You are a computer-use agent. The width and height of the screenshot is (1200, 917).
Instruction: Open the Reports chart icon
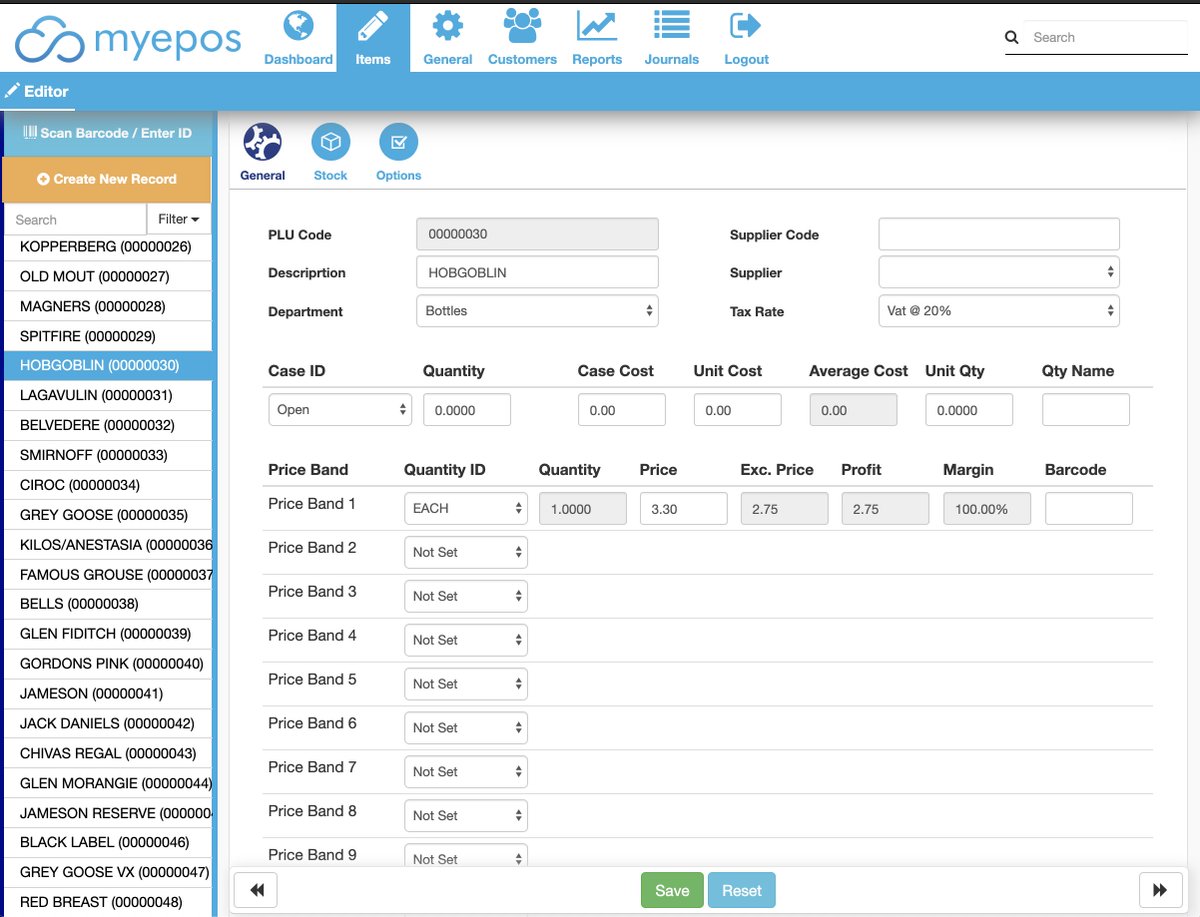click(x=597, y=25)
